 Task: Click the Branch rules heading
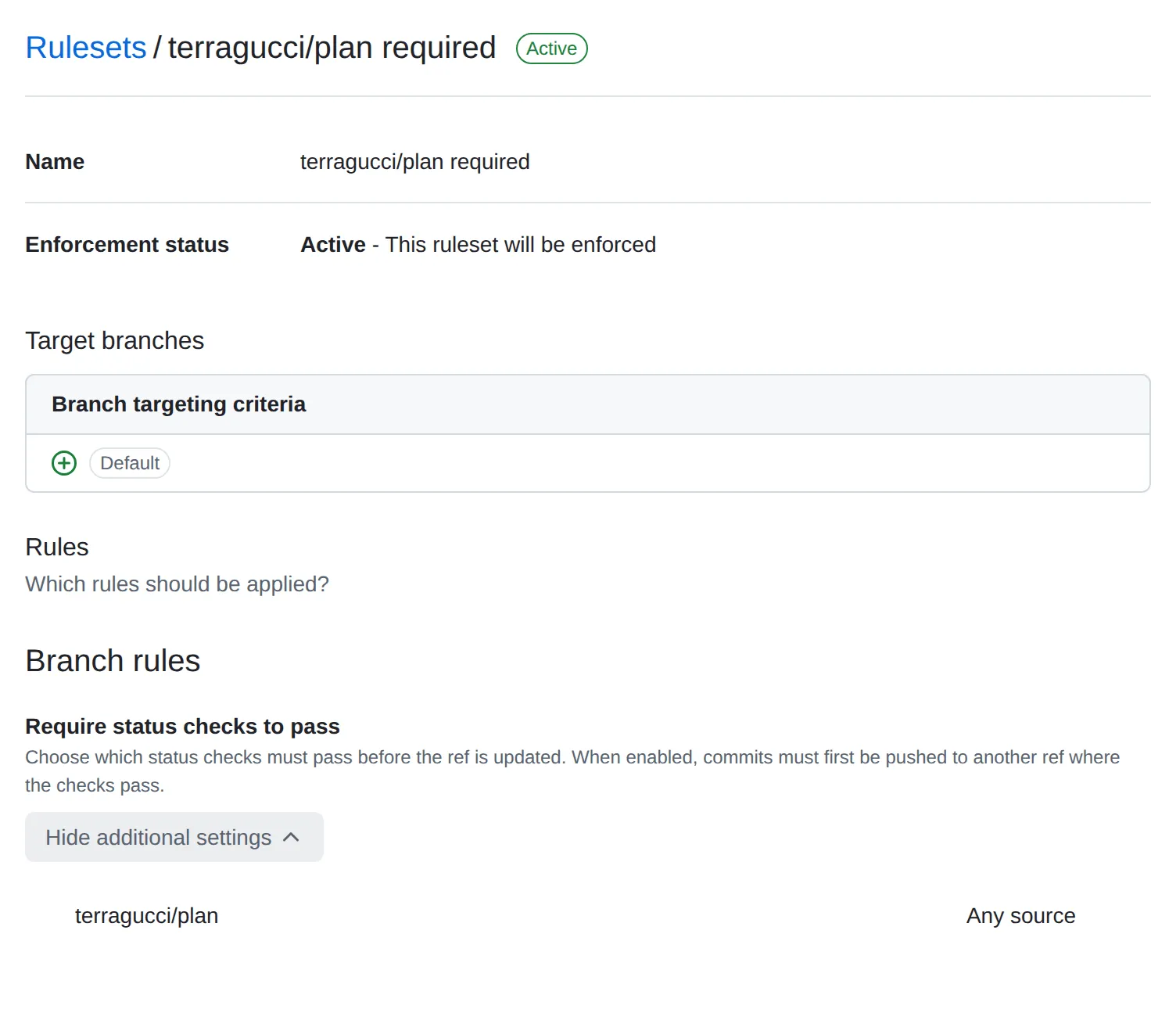[x=113, y=661]
